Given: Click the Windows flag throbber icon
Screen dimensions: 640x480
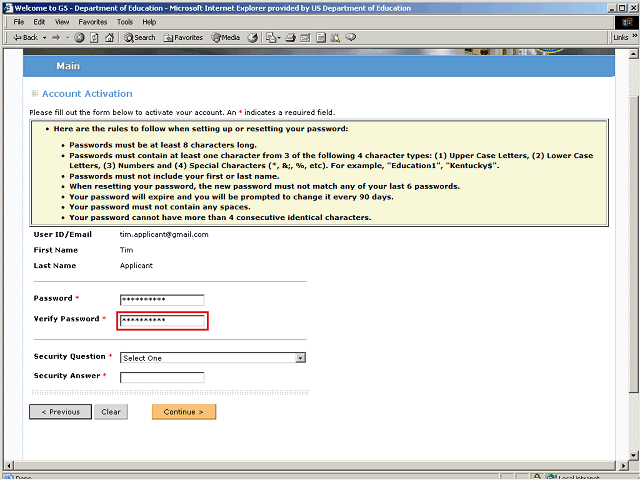Looking at the screenshot, I should click(627, 22).
